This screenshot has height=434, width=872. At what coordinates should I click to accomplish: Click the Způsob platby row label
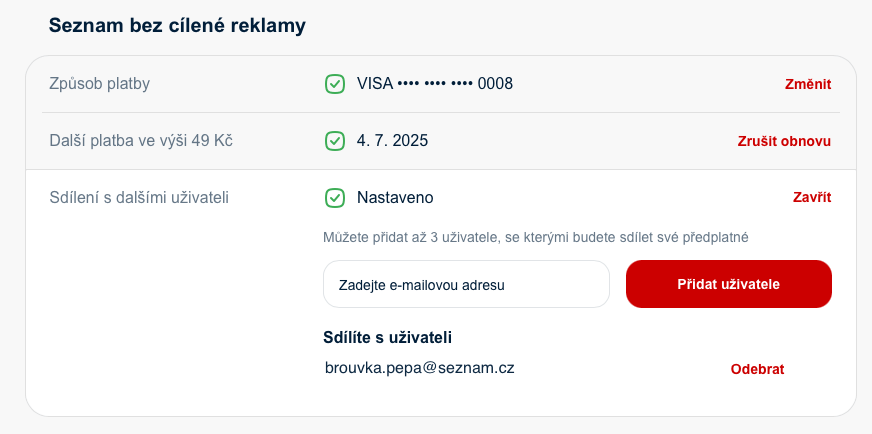click(100, 84)
